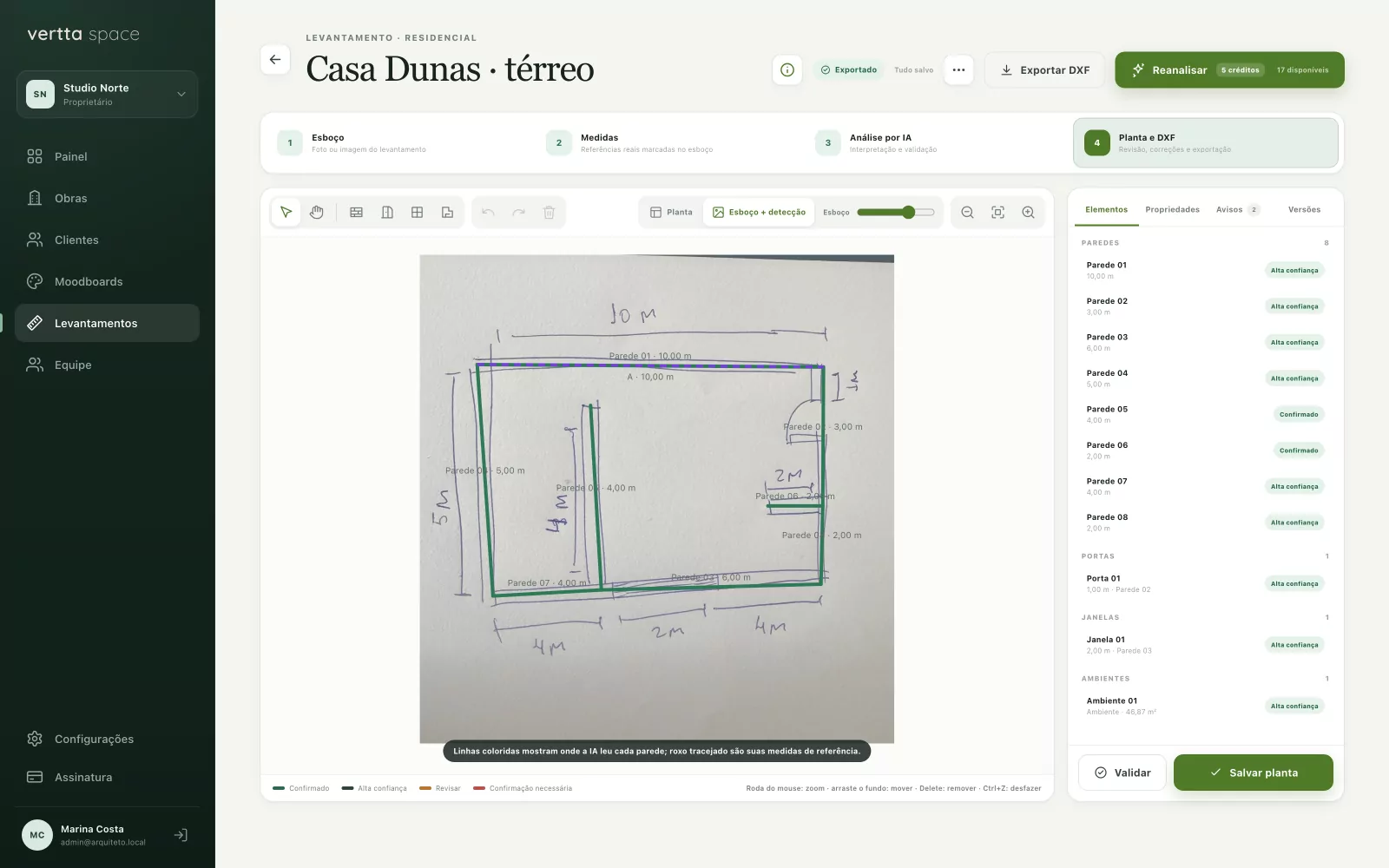Expand the Studio Norte workspace switcher
The width and height of the screenshot is (1389, 868).
(x=107, y=95)
